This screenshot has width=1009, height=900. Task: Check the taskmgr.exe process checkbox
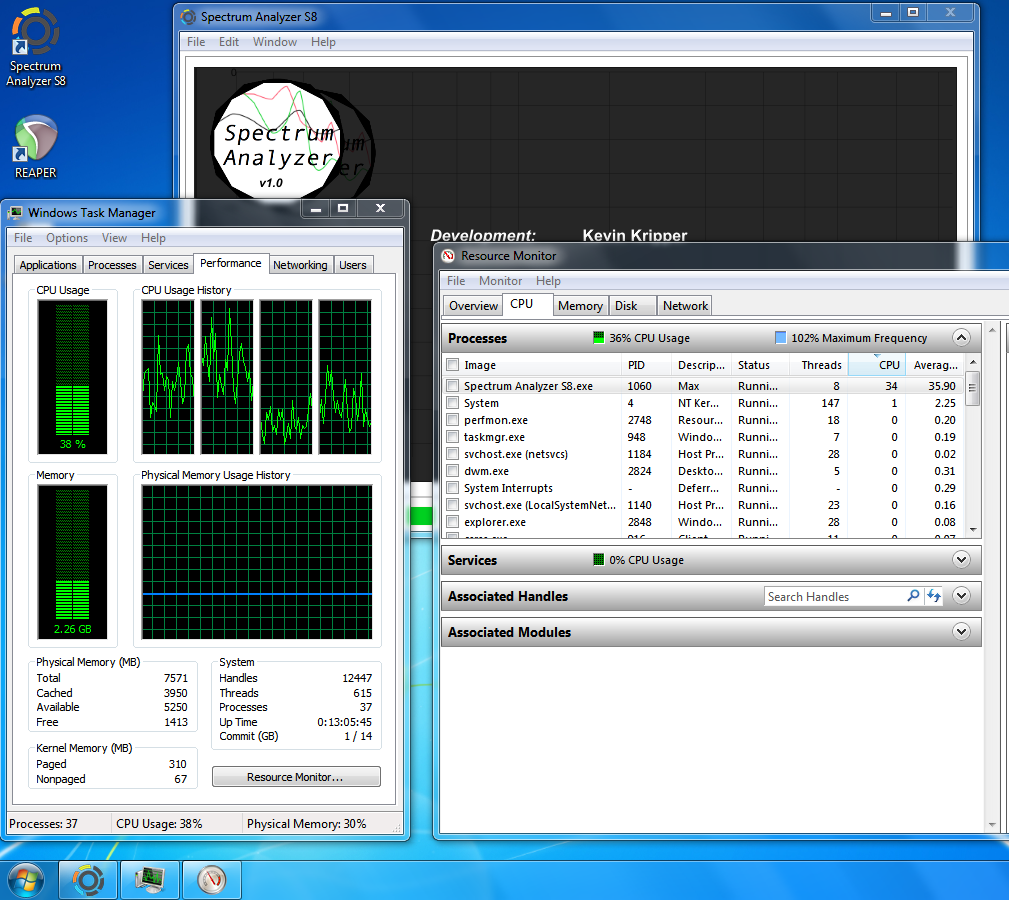pos(453,437)
